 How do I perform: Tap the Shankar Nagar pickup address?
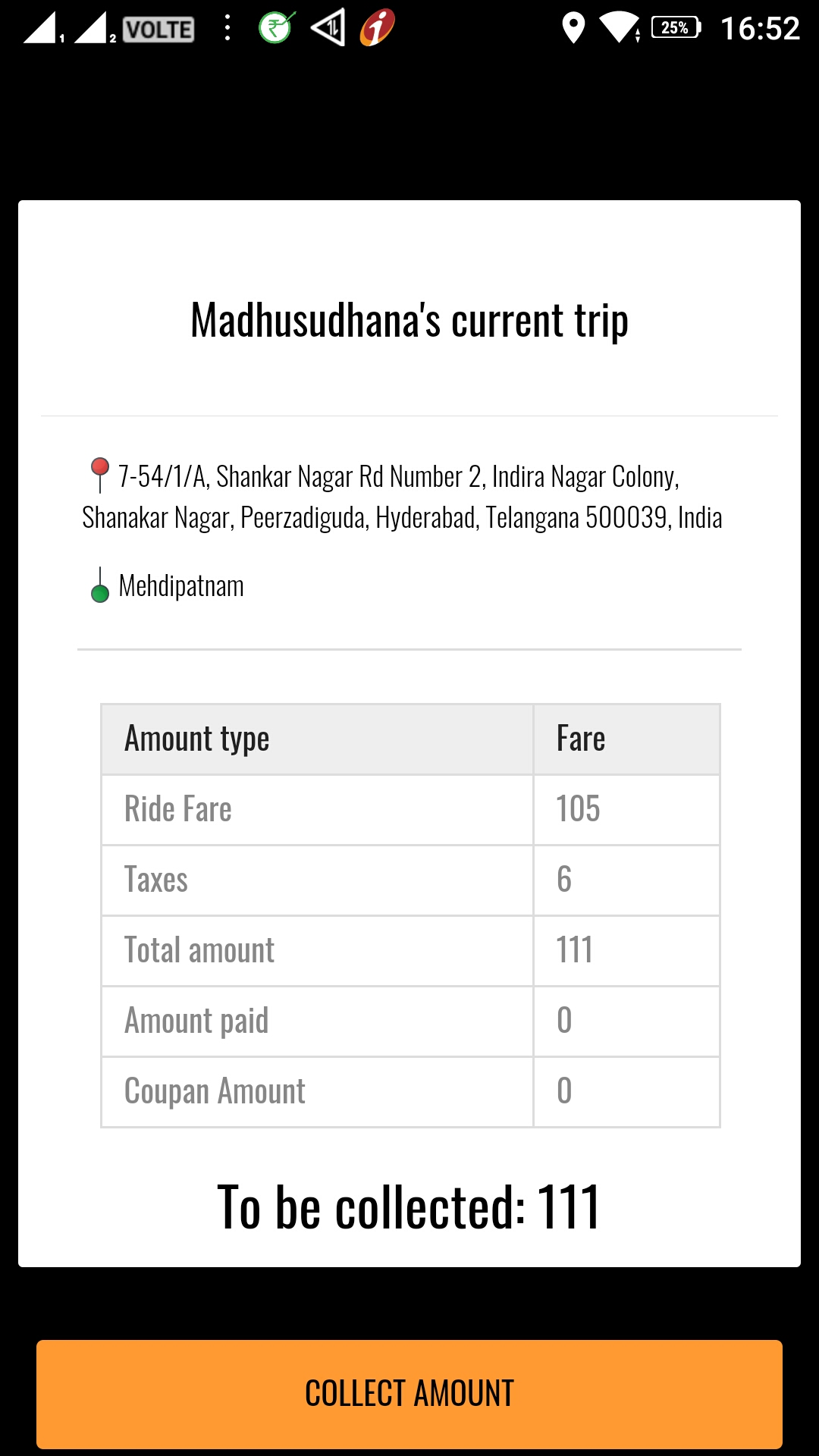click(403, 497)
